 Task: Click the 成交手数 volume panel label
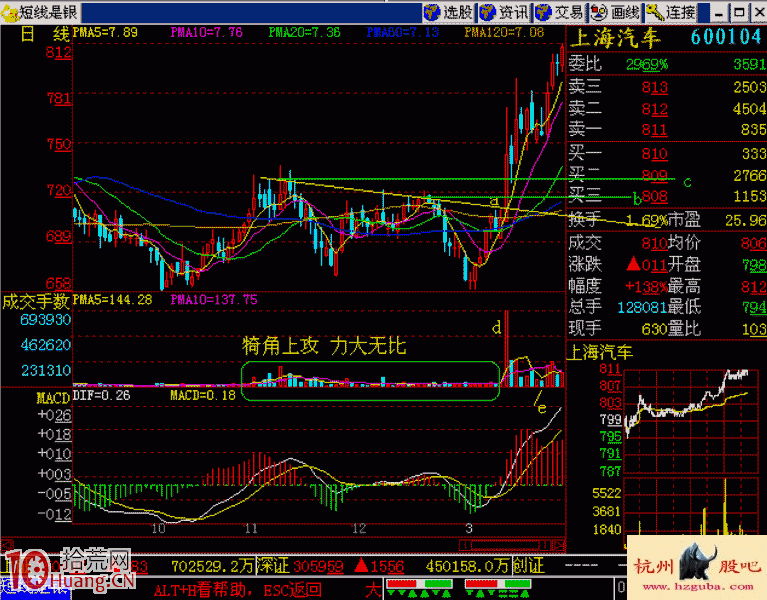pyautogui.click(x=36, y=301)
